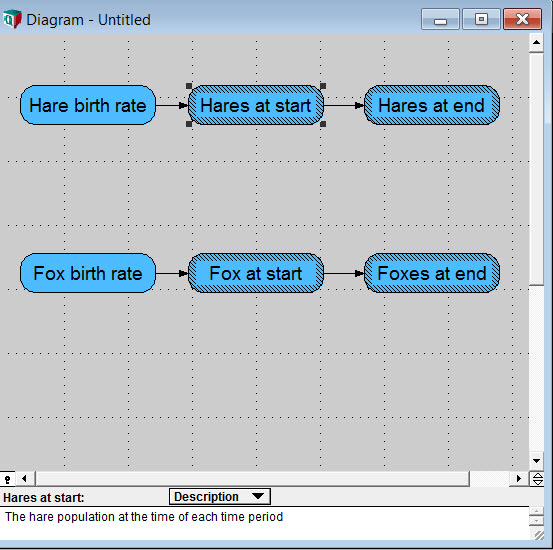The height and width of the screenshot is (550, 553).
Task: Click the description text field
Action: (265, 523)
